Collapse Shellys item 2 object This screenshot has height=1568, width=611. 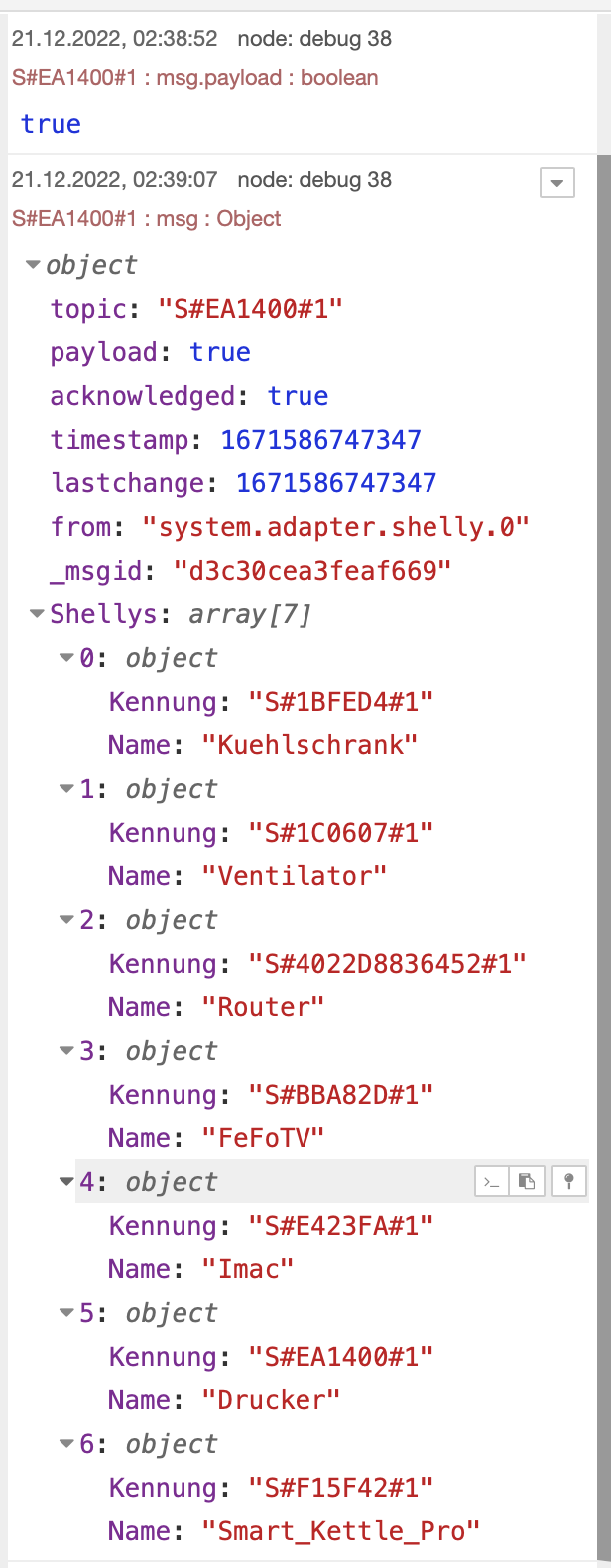pyautogui.click(x=66, y=920)
